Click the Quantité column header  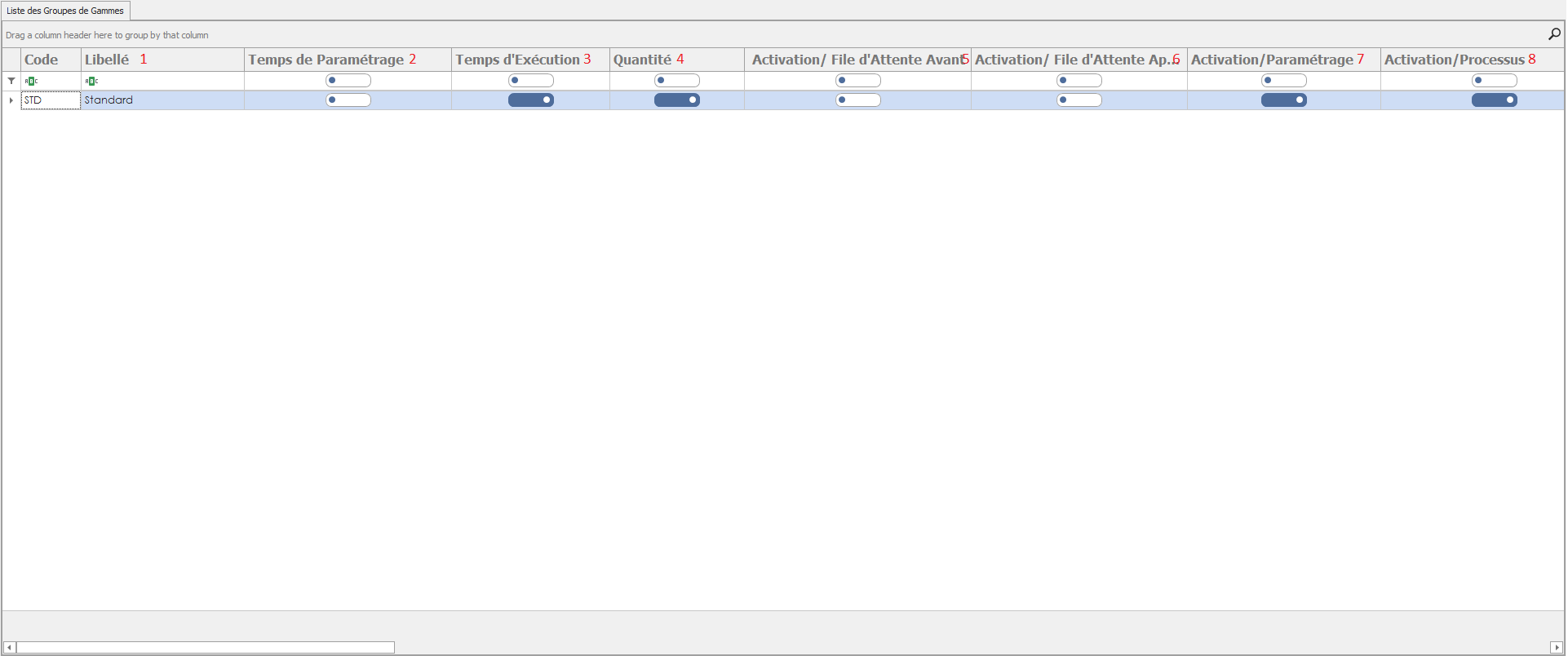point(642,60)
